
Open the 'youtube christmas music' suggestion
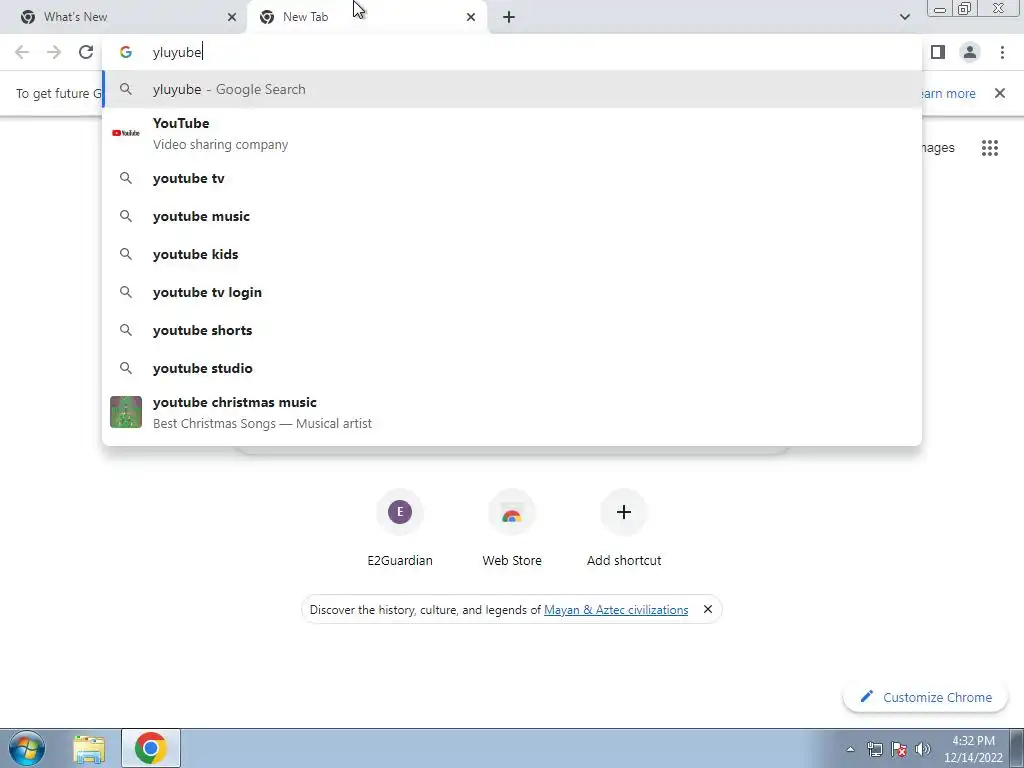point(512,412)
